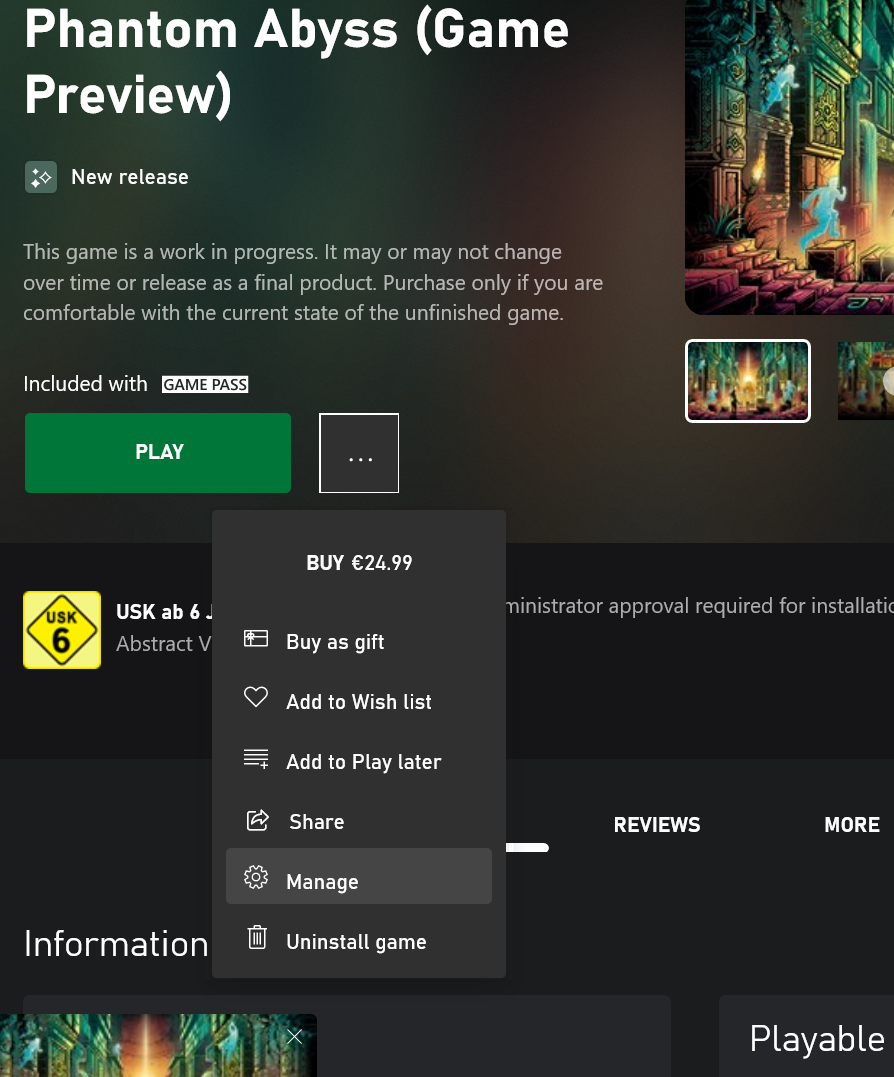
Task: Open Manage from the context menu
Action: click(359, 876)
